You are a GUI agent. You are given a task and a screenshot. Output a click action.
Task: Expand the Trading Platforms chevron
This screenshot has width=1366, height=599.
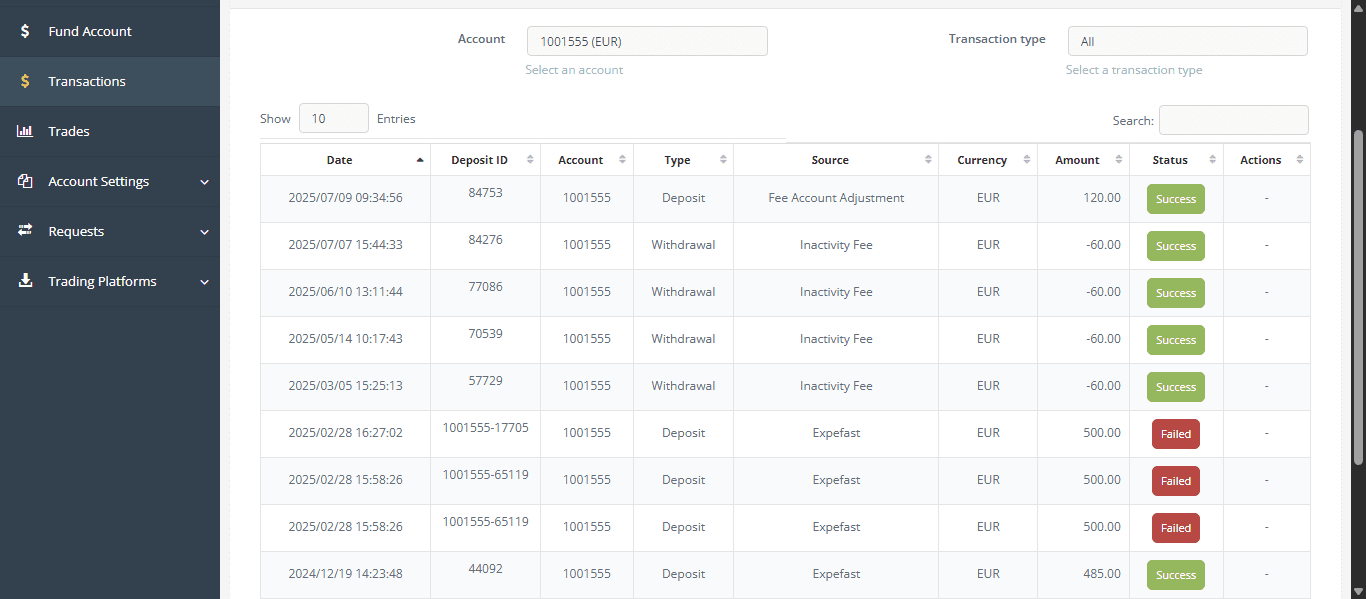tap(204, 282)
